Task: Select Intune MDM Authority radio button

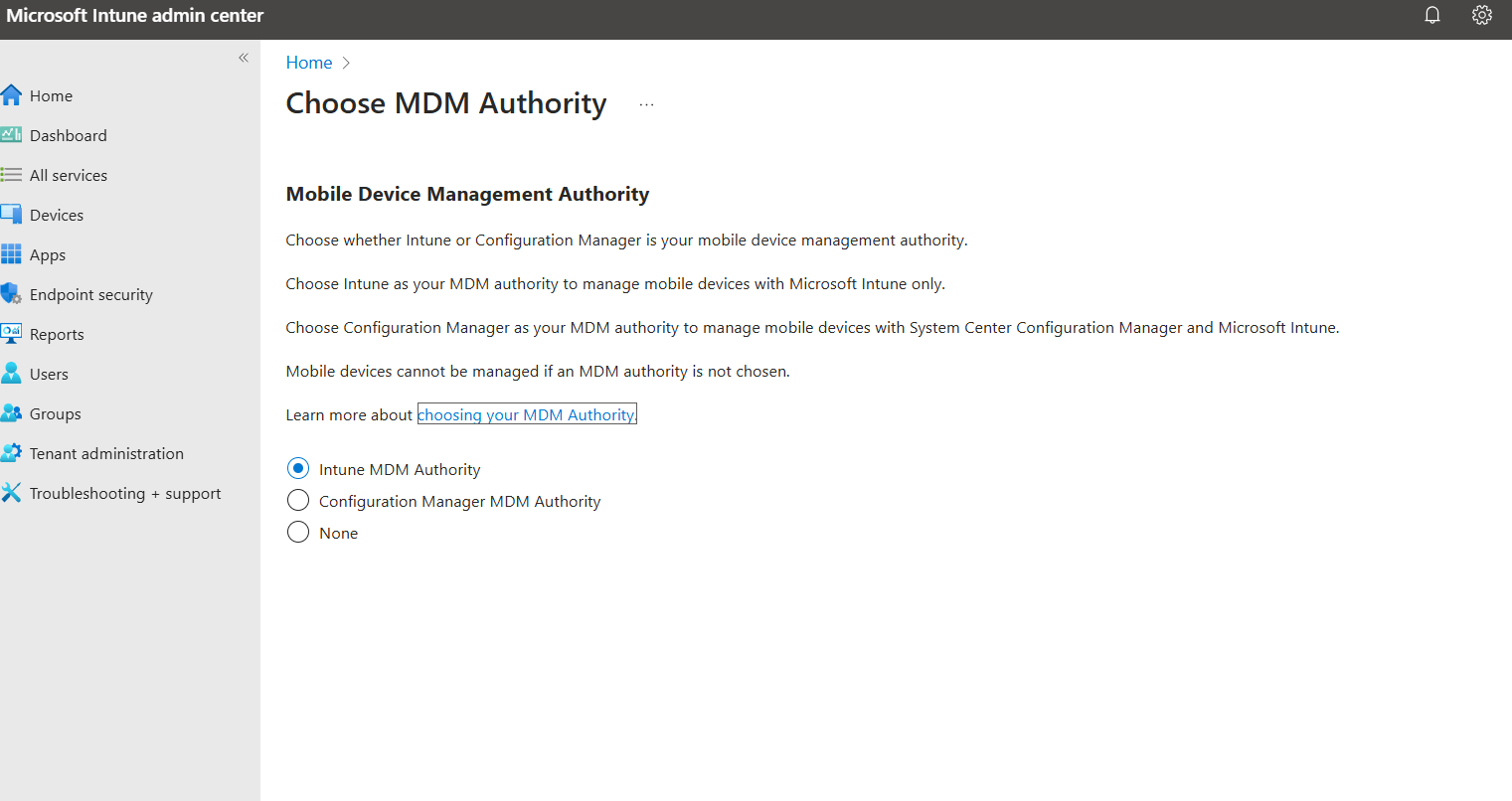Action: tap(298, 468)
